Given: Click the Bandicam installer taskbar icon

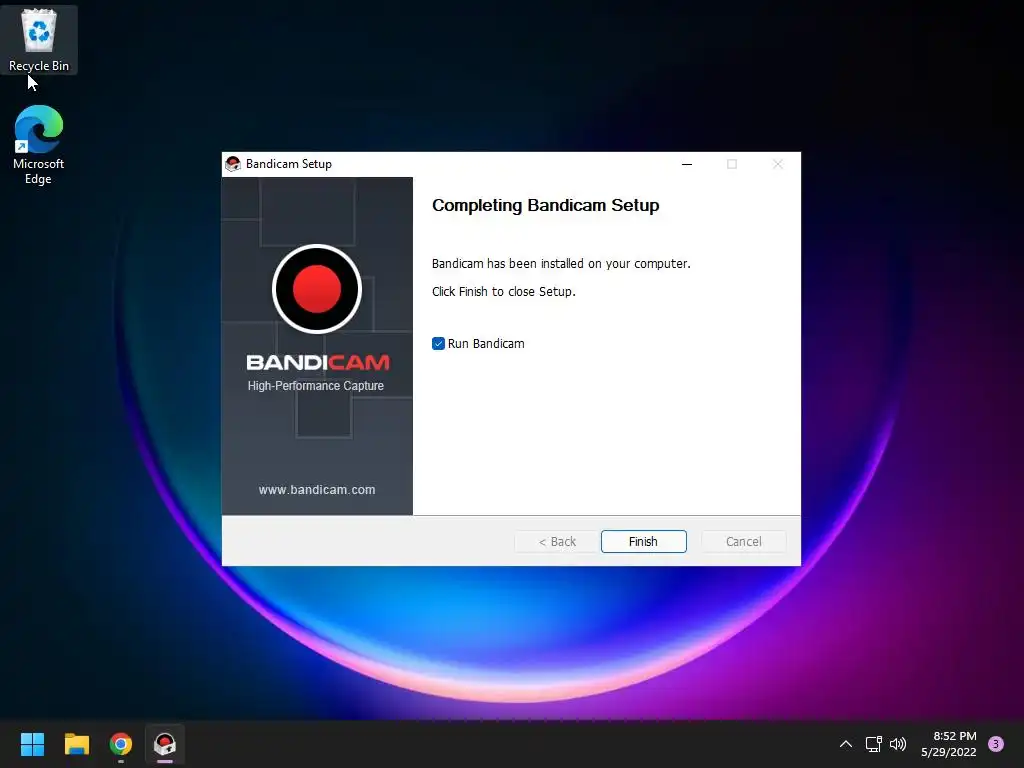Looking at the screenshot, I should [165, 744].
